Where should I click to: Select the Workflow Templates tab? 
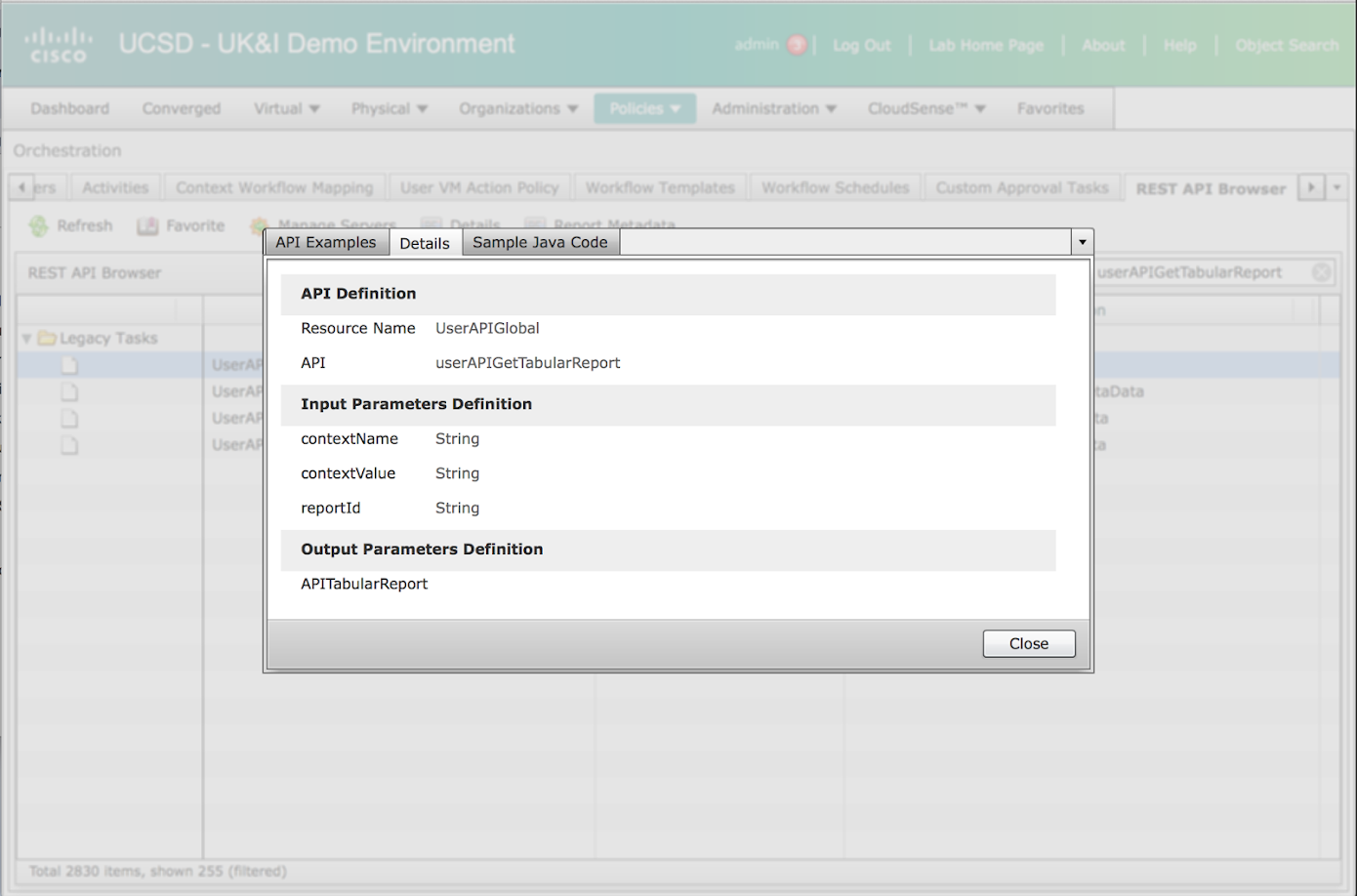tap(660, 187)
